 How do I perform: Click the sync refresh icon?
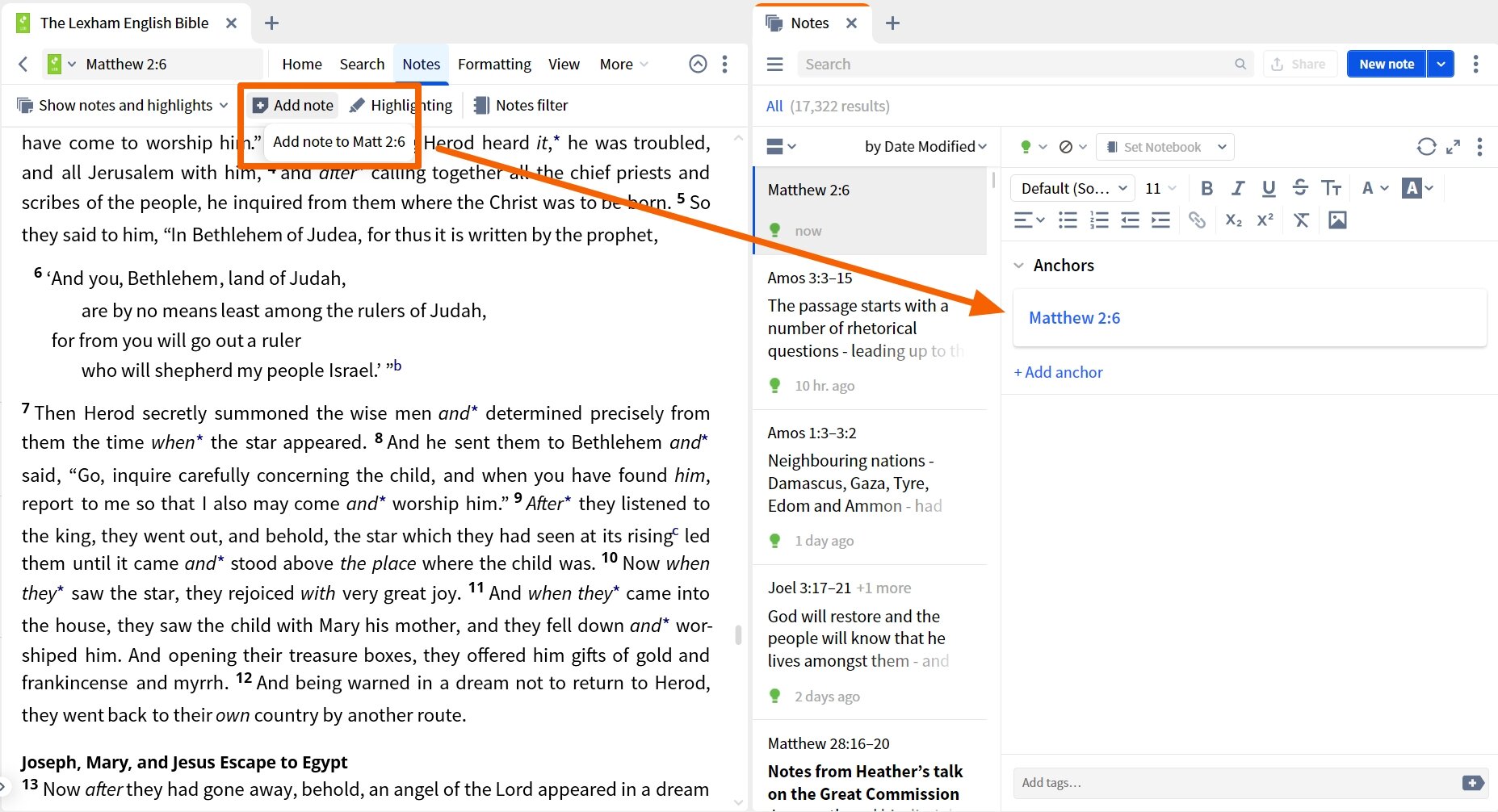point(1426,146)
